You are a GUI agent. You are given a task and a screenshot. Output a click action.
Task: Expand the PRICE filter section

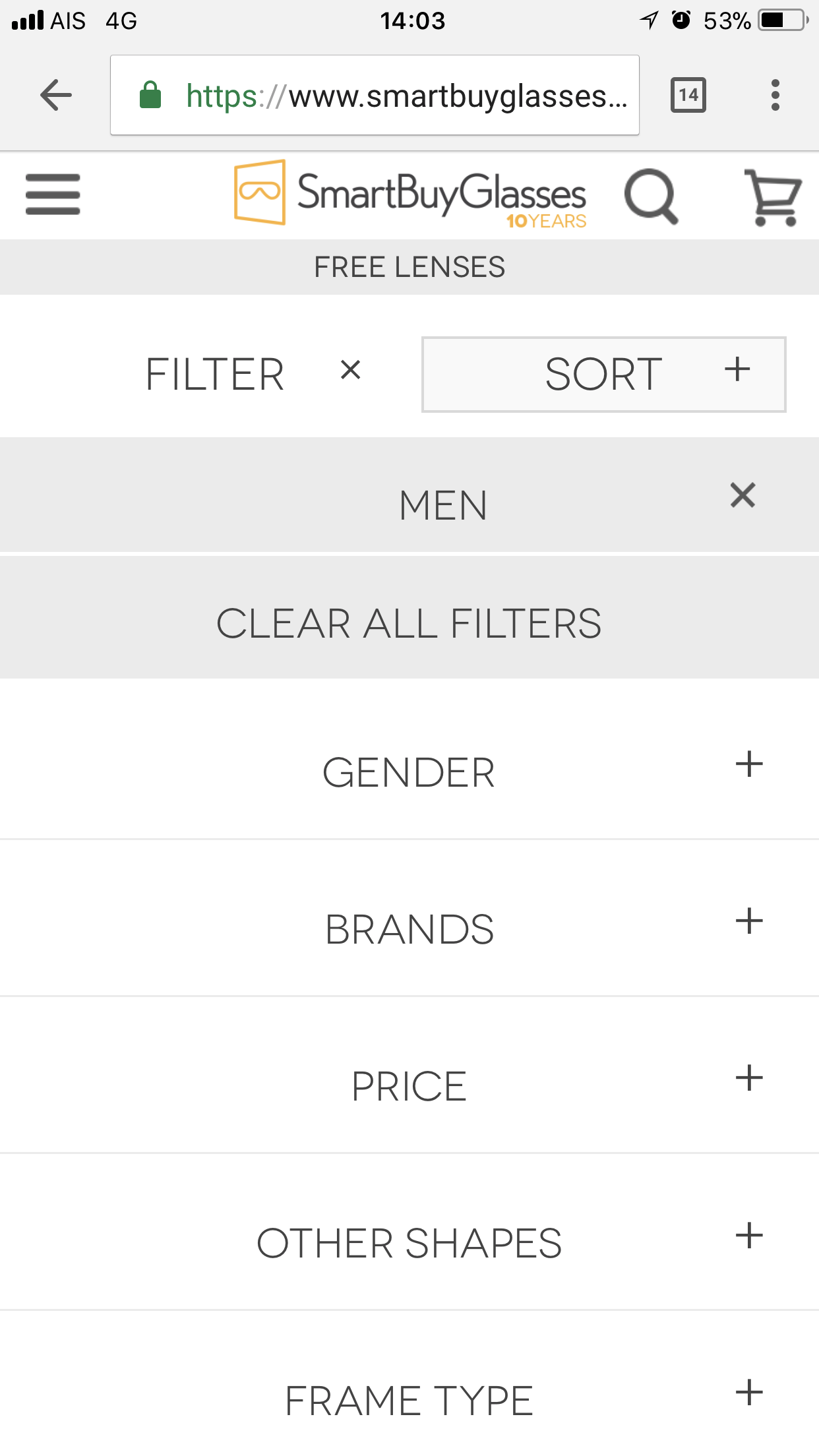click(409, 1086)
